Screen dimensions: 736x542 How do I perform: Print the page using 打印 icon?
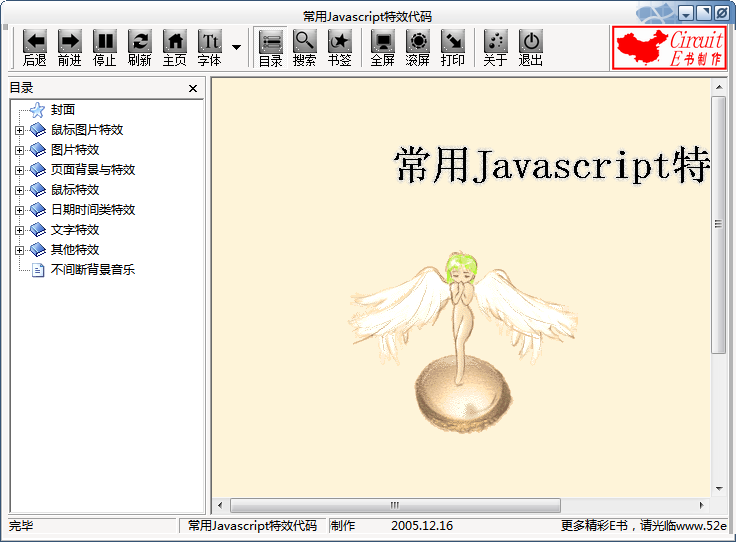(453, 42)
